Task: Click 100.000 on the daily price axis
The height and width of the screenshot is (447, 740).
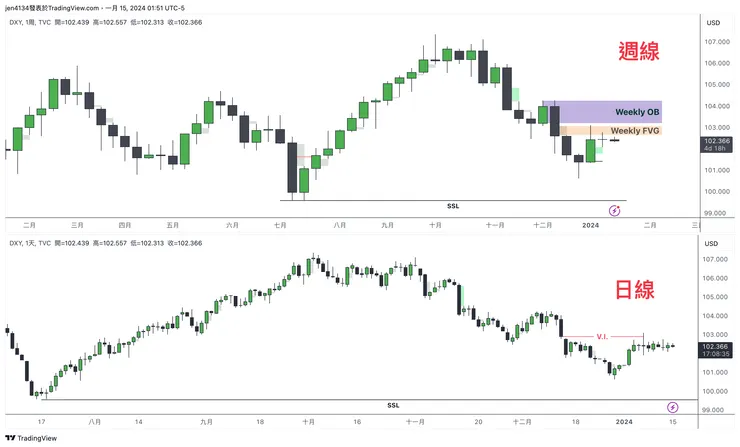Action: coord(715,391)
